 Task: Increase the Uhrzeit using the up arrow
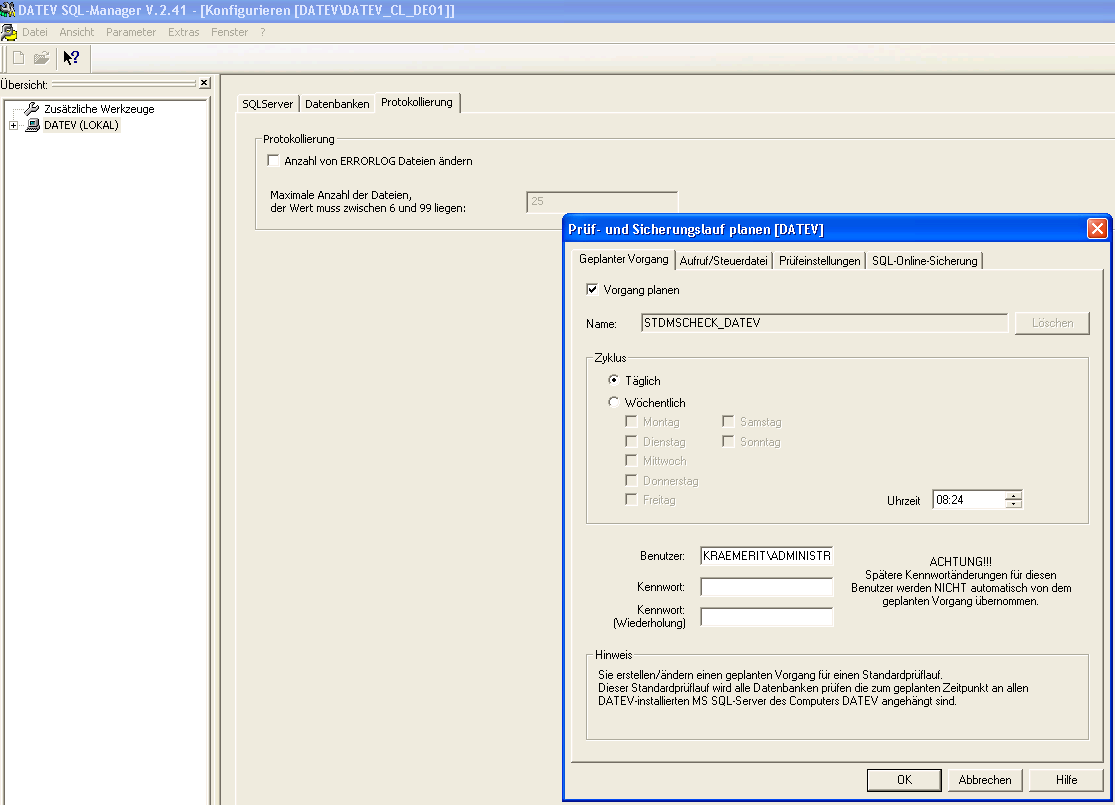[1014, 495]
